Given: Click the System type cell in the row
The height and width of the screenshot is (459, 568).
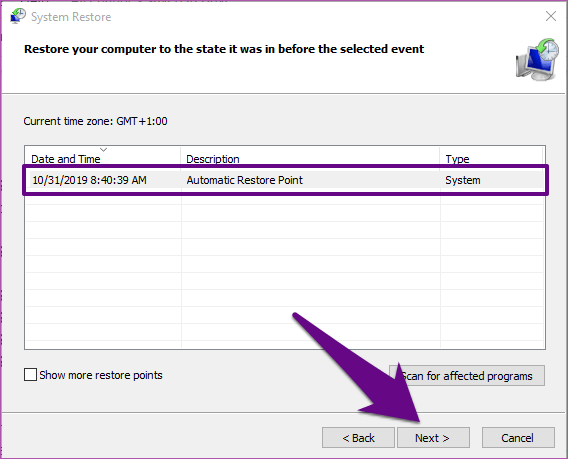Looking at the screenshot, I should point(463,180).
